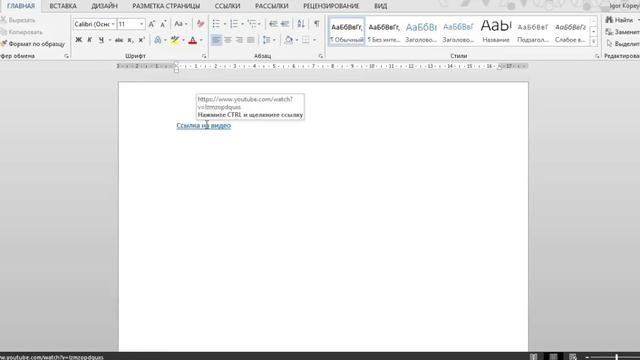
Task: Apply the Подзаголовок style
Action: tap(533, 31)
